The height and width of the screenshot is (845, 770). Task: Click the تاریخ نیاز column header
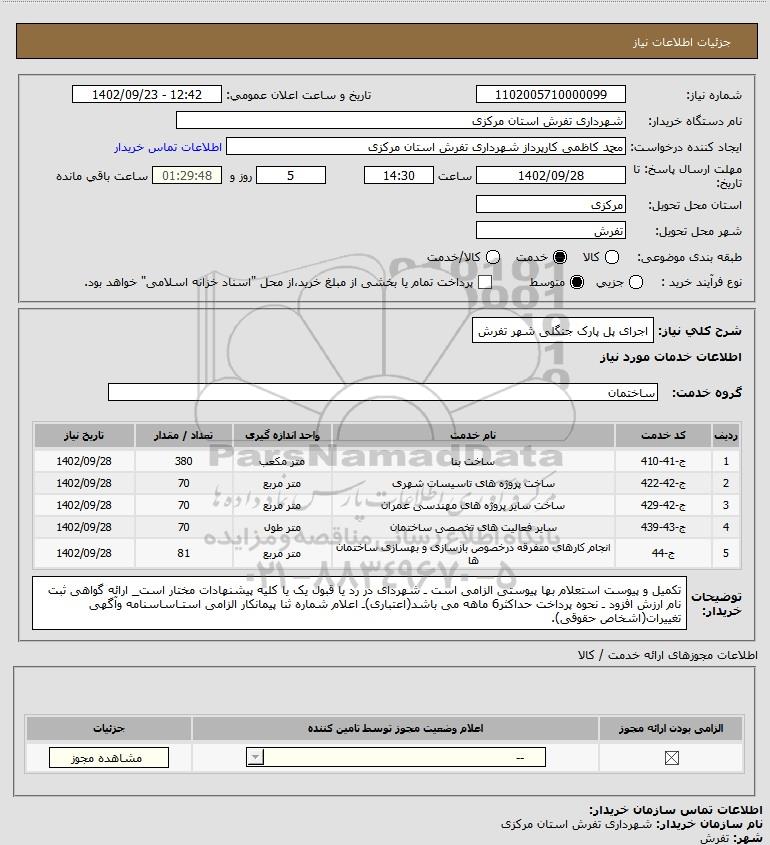point(84,435)
